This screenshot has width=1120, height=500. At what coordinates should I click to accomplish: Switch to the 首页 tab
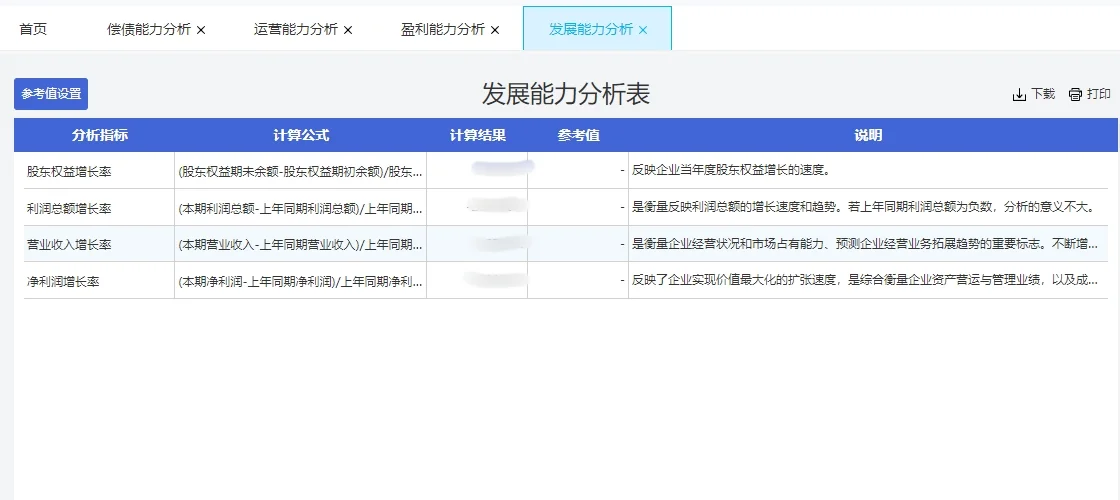click(33, 29)
